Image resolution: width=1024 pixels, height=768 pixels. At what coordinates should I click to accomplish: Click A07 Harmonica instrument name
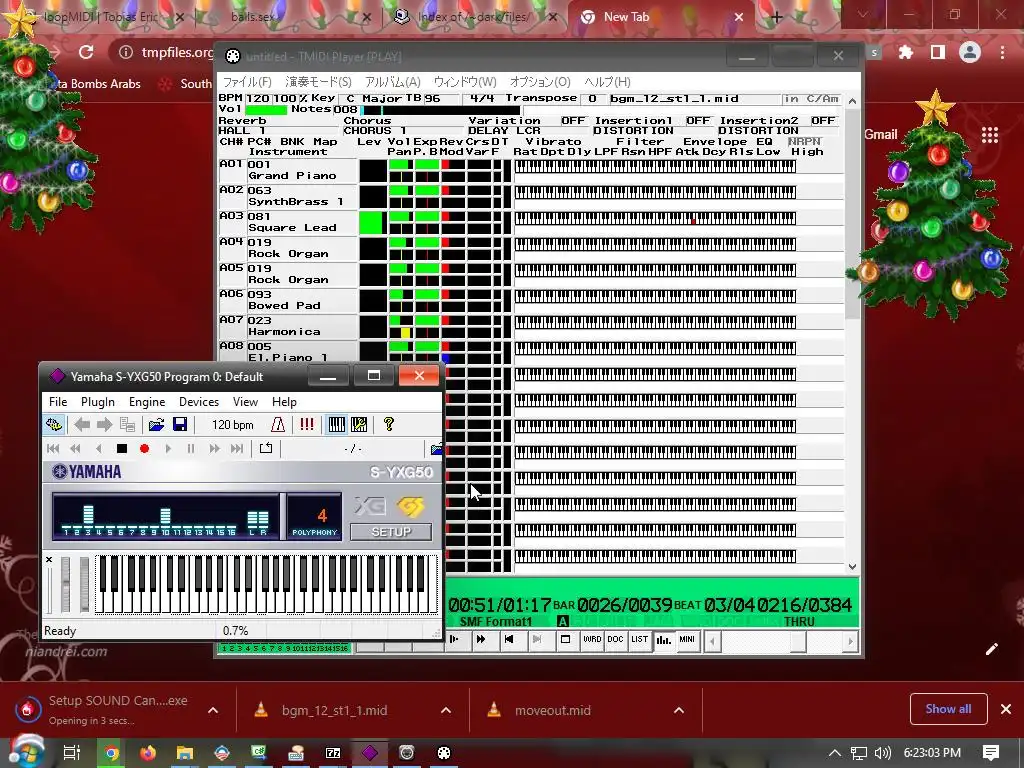[284, 332]
